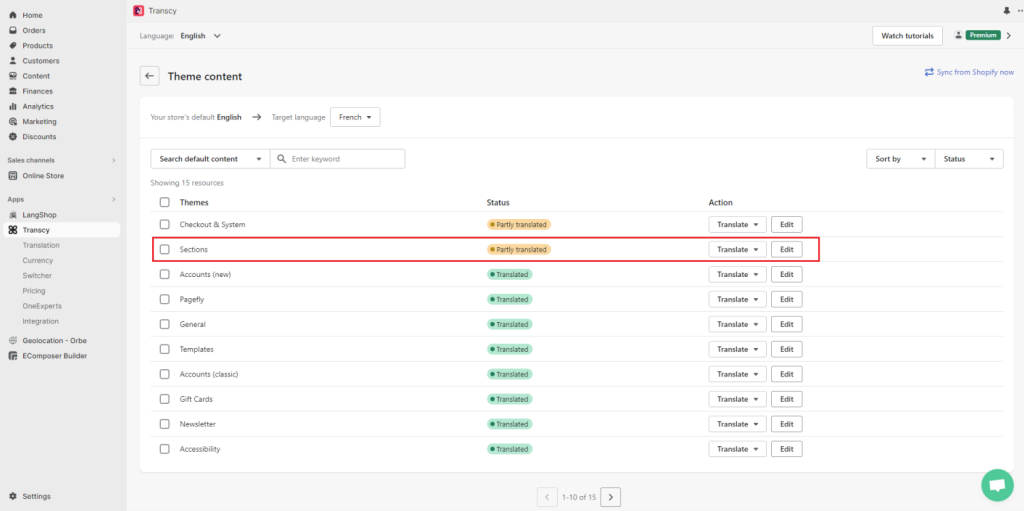Open the Pricing submenu item
The height and width of the screenshot is (511, 1024).
[x=34, y=291]
